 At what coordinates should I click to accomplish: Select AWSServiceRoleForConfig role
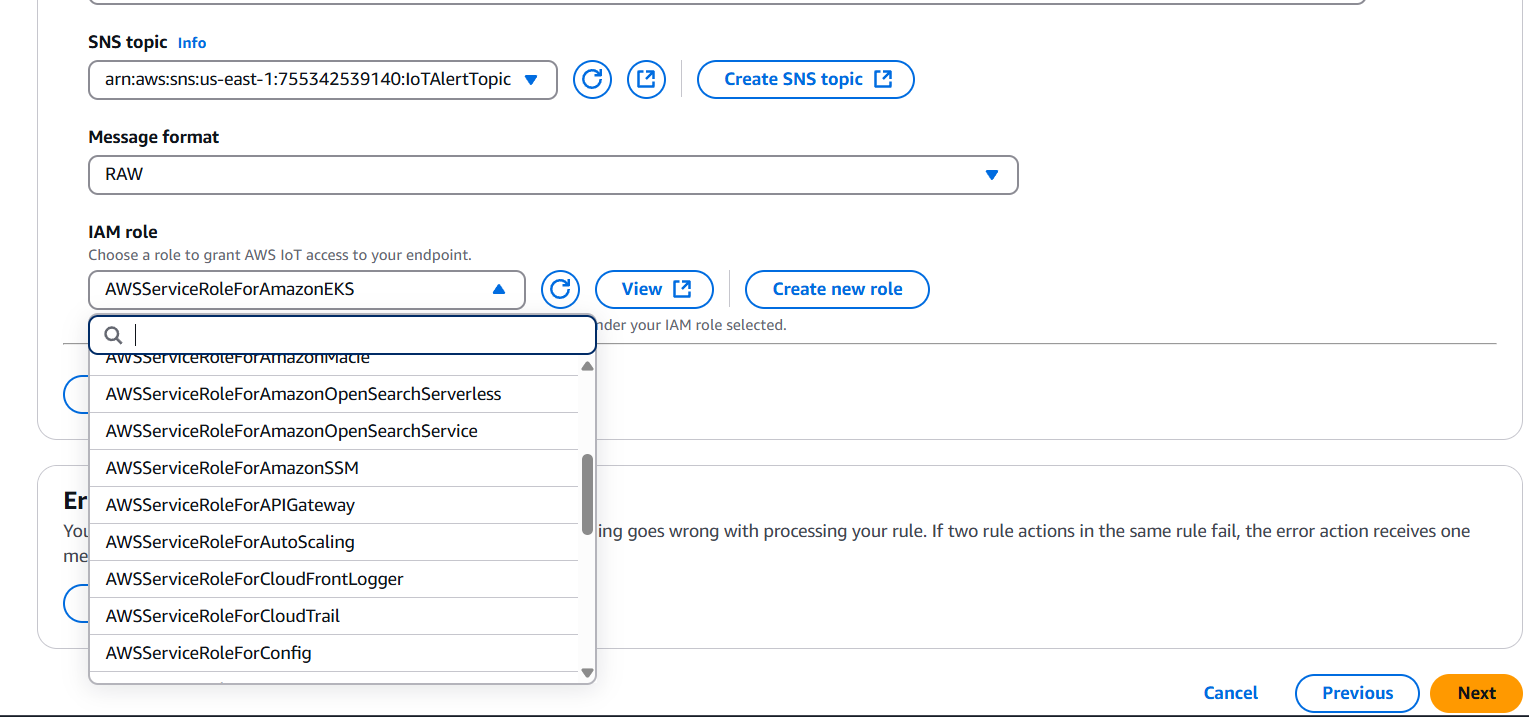[x=334, y=653]
